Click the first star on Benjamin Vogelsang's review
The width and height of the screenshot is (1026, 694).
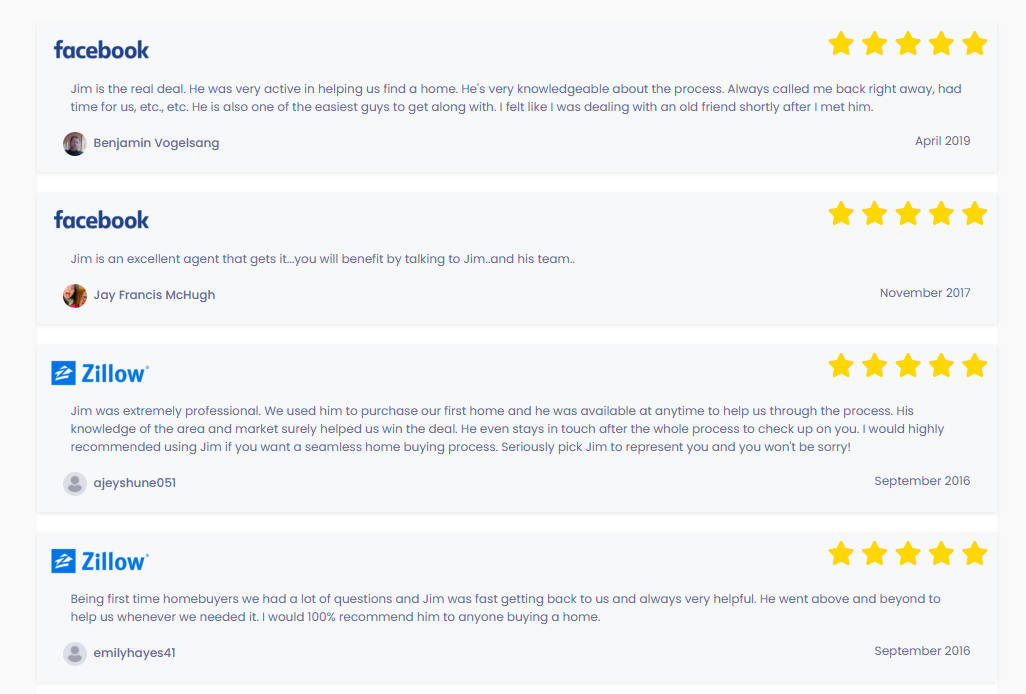coord(841,44)
